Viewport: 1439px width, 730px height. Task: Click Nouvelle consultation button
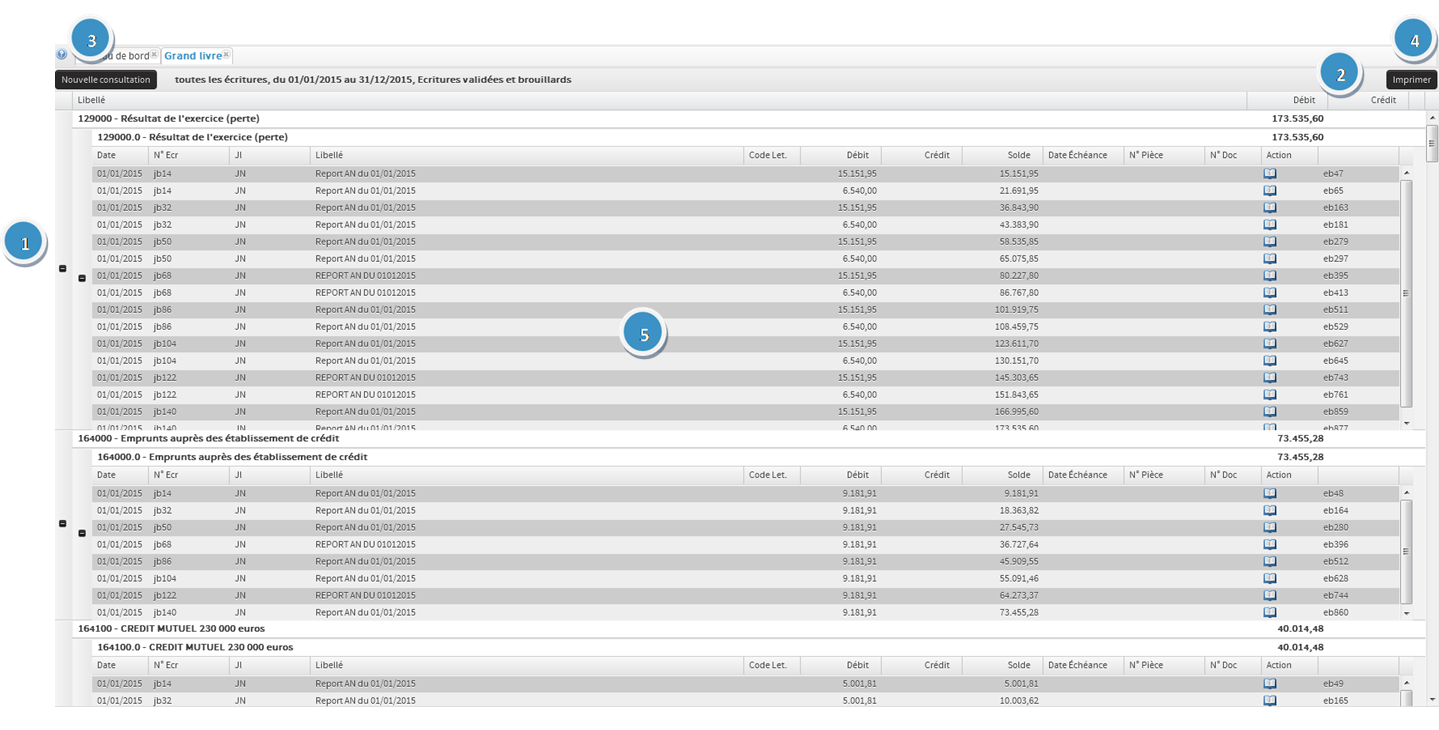(106, 80)
